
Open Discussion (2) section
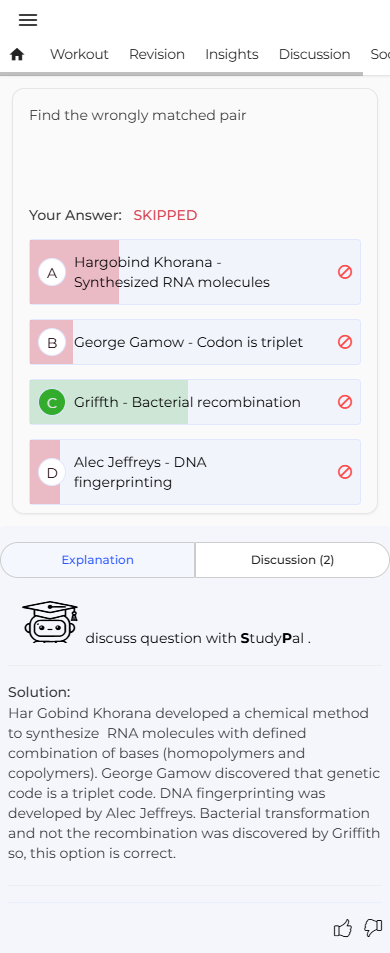(292, 560)
